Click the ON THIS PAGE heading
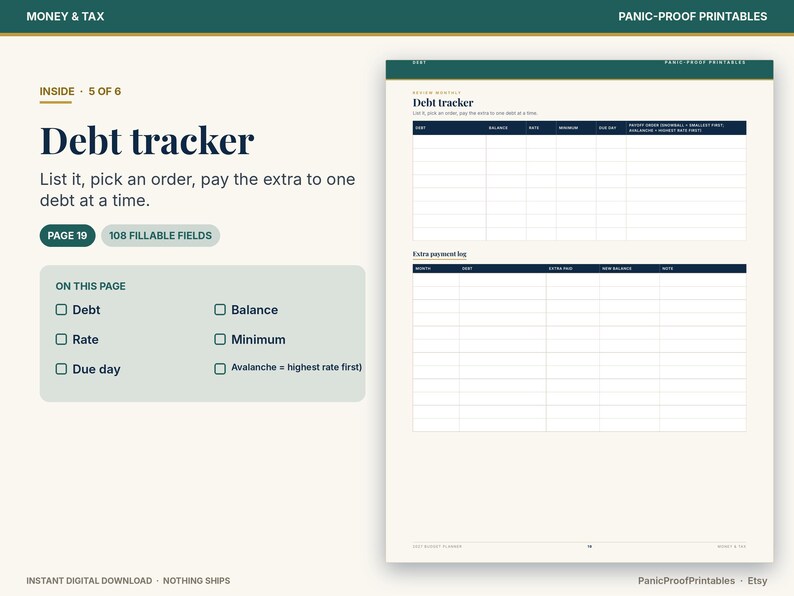 (x=91, y=286)
